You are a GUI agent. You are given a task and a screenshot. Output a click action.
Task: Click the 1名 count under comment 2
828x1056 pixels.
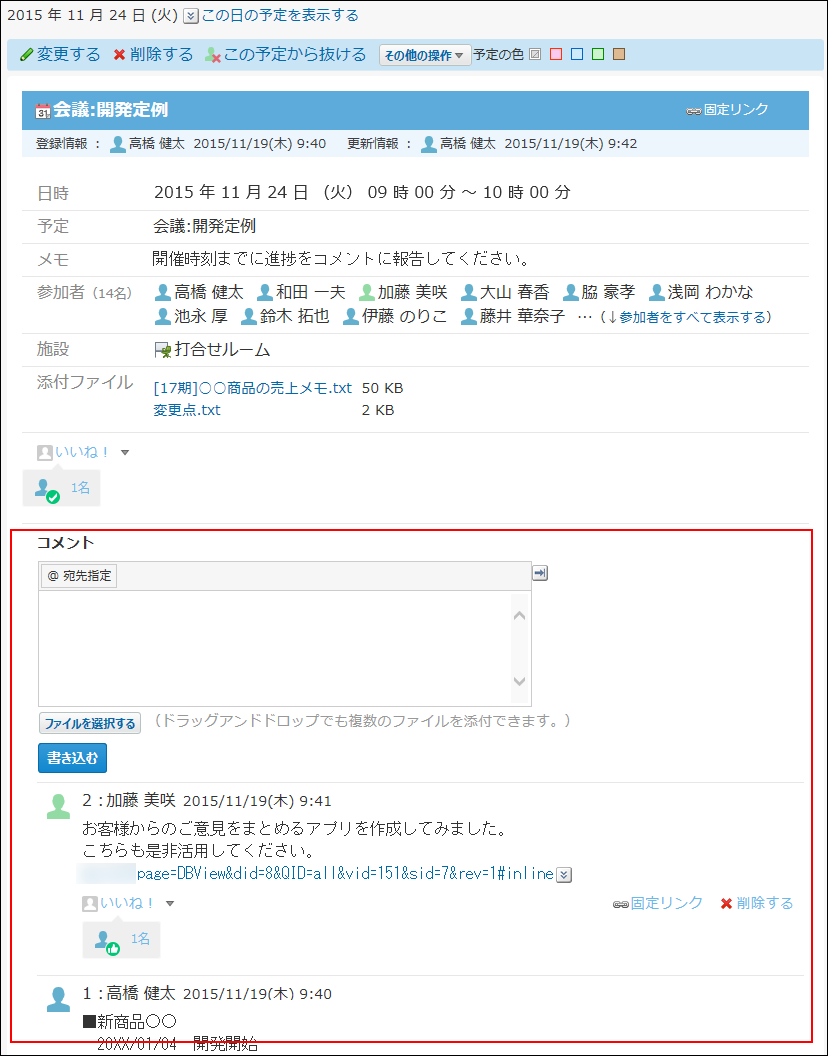[140, 939]
